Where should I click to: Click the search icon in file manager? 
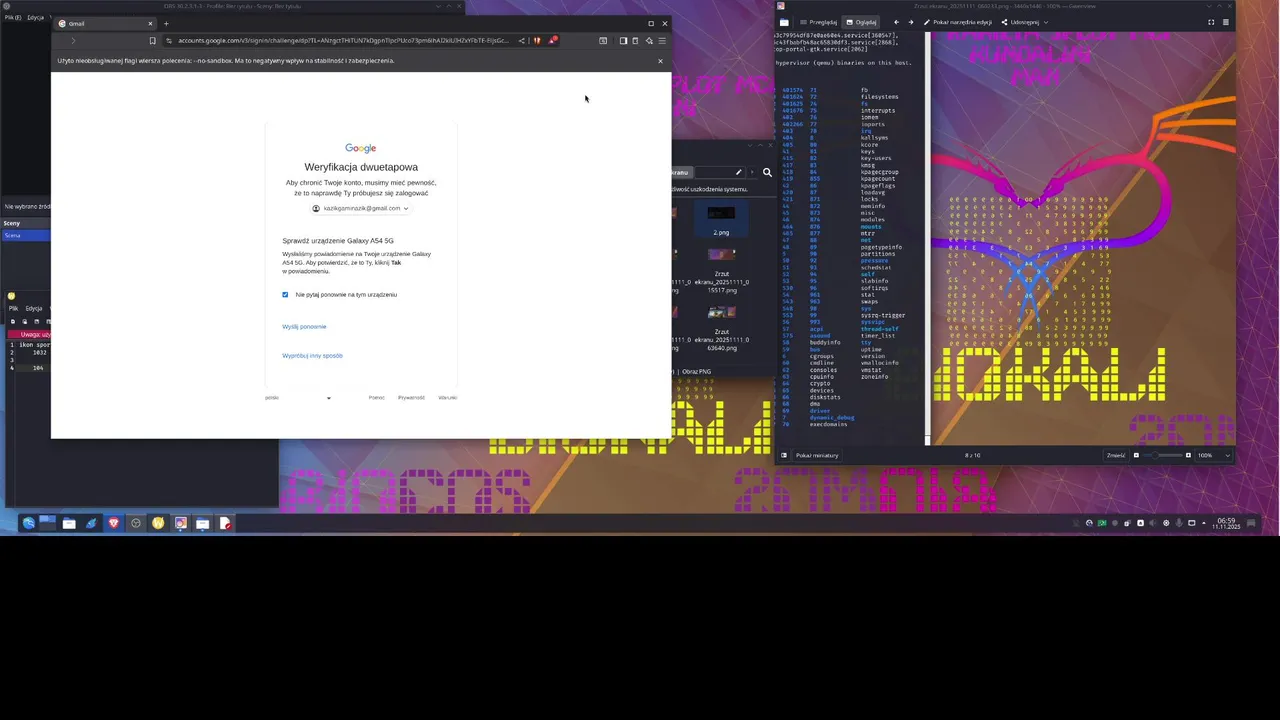click(x=767, y=172)
